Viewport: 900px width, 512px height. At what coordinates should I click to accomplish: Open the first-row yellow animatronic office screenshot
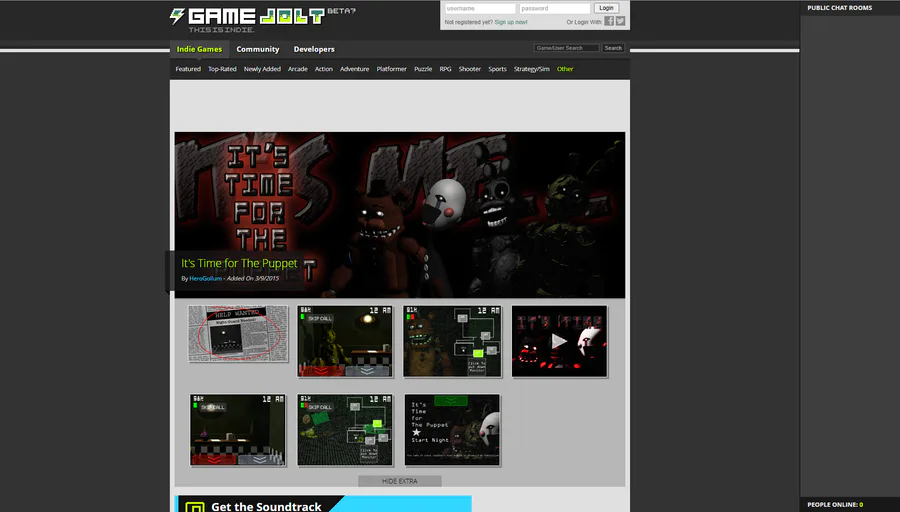[346, 342]
